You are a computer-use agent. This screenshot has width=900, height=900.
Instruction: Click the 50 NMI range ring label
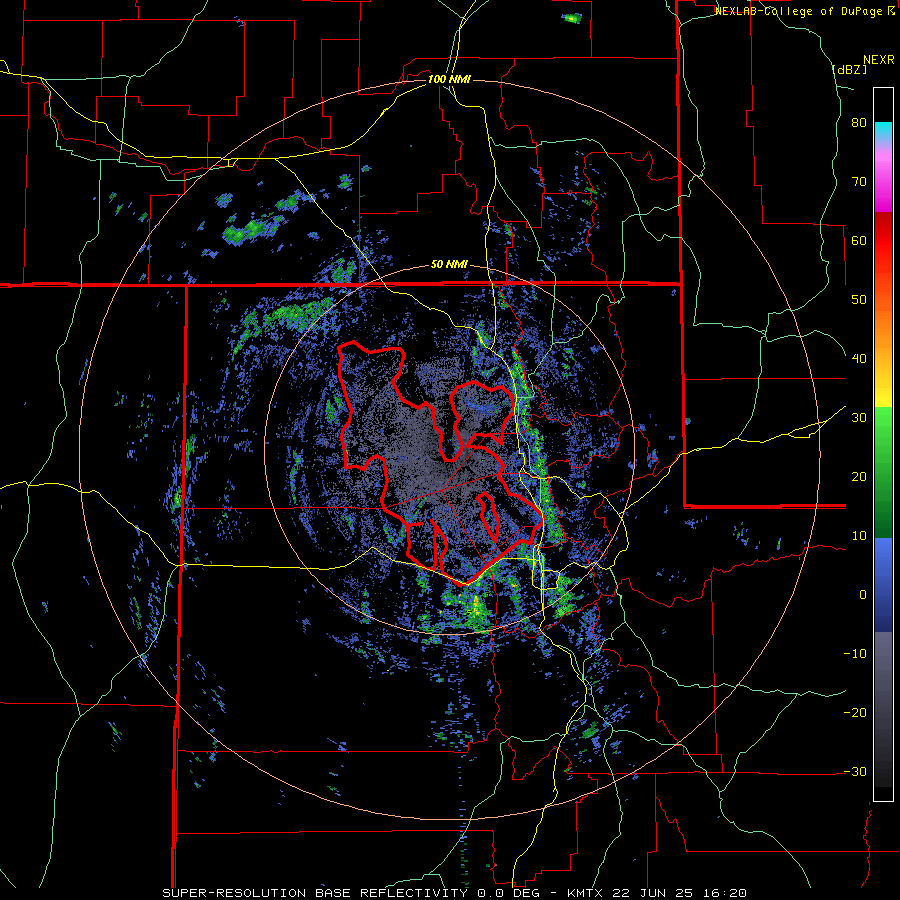pyautogui.click(x=449, y=265)
